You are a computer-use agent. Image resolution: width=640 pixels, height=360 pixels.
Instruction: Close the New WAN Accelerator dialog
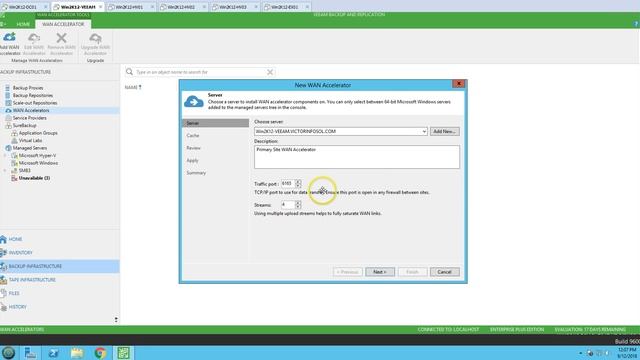[458, 84]
